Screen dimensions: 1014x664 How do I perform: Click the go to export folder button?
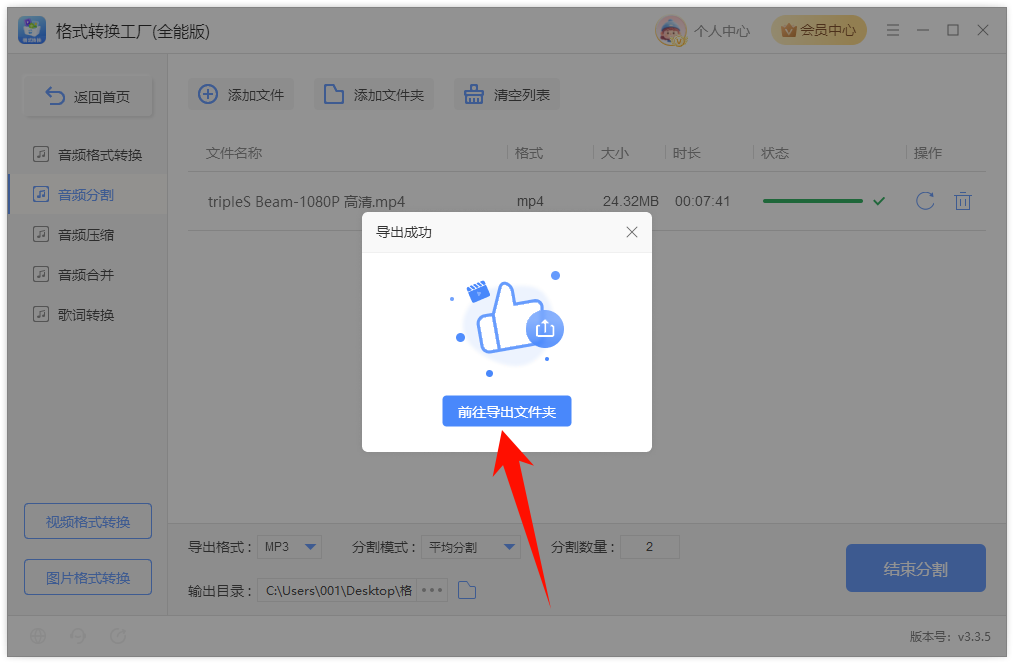pyautogui.click(x=506, y=411)
